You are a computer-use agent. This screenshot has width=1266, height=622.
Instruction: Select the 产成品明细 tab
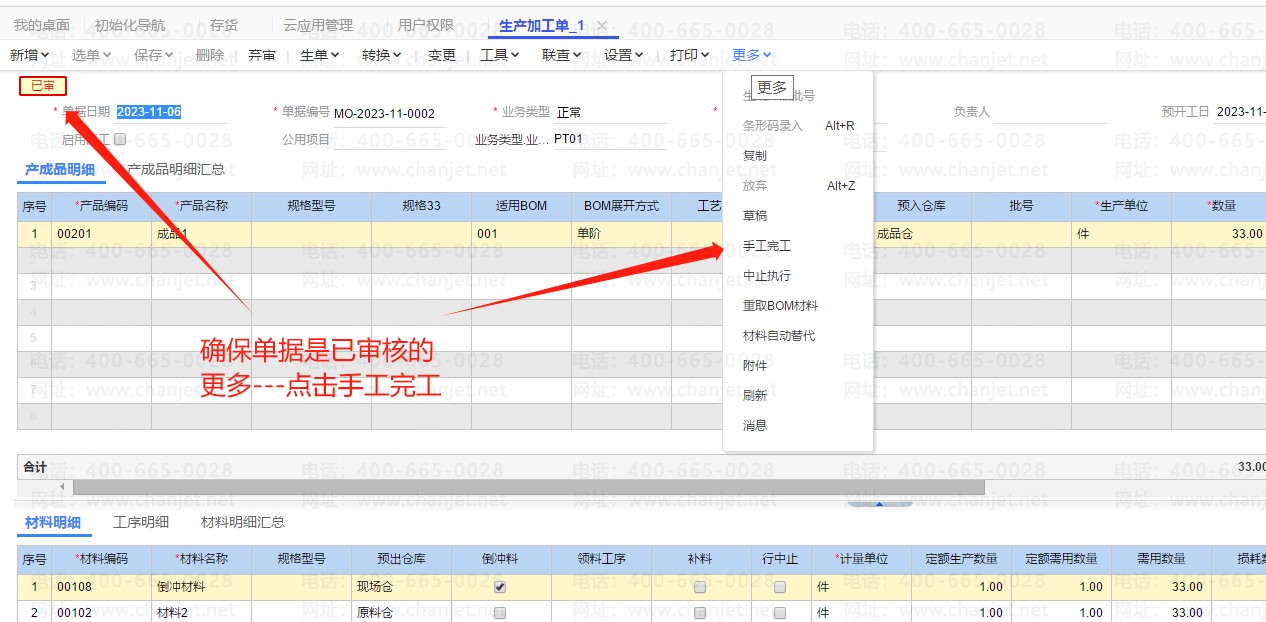click(60, 169)
